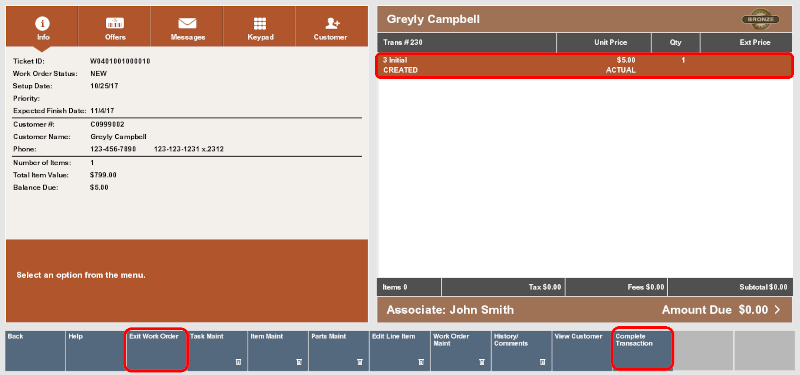Click the Fees $0.00 field

616,287
